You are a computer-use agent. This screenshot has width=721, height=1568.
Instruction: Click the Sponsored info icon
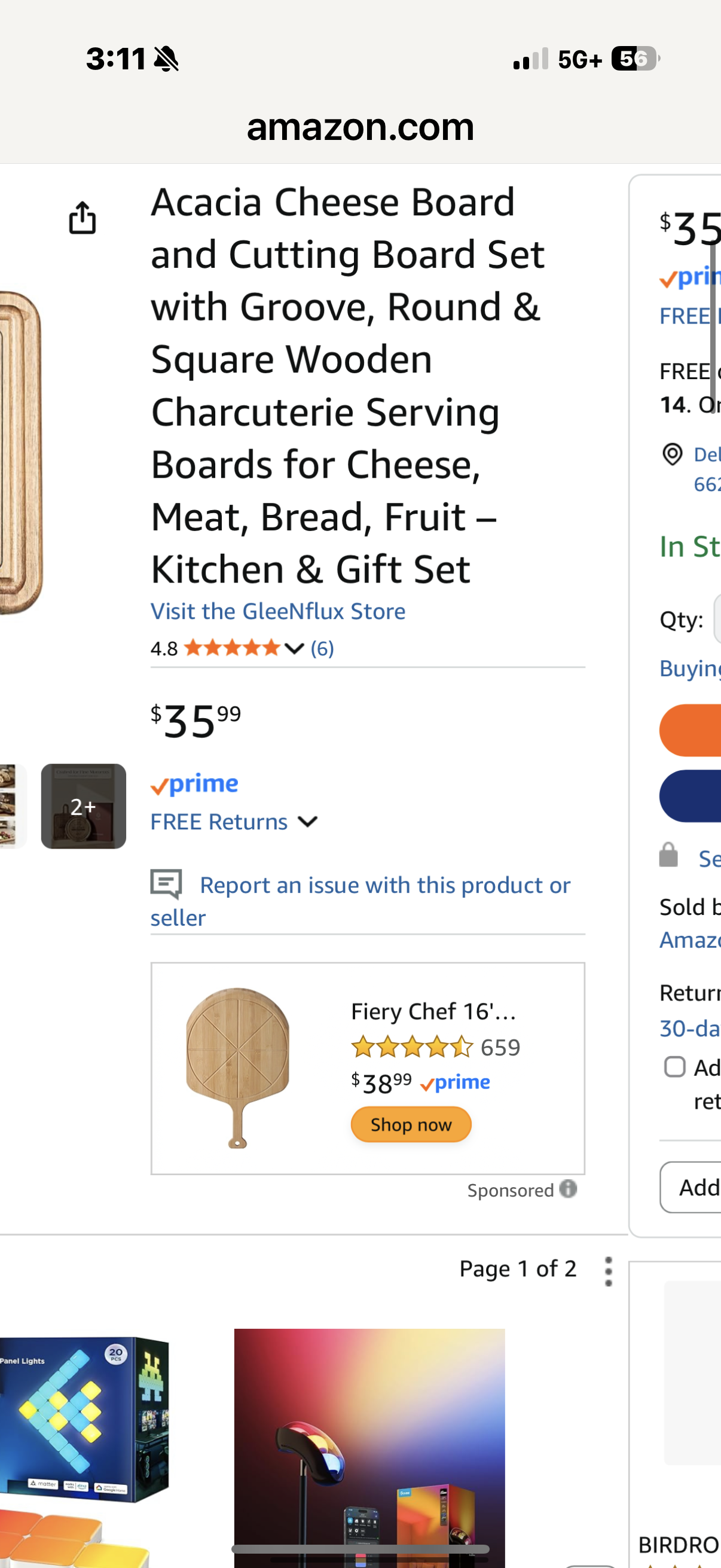click(x=568, y=1189)
